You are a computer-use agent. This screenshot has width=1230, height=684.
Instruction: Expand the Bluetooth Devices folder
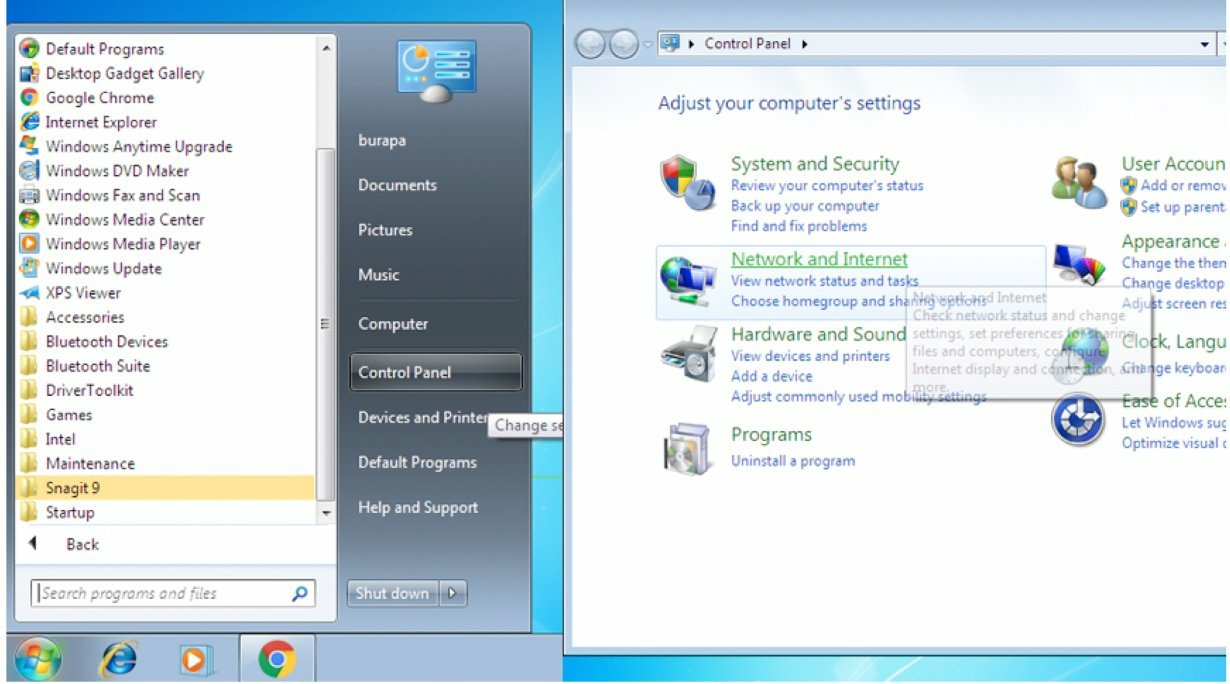click(94, 341)
